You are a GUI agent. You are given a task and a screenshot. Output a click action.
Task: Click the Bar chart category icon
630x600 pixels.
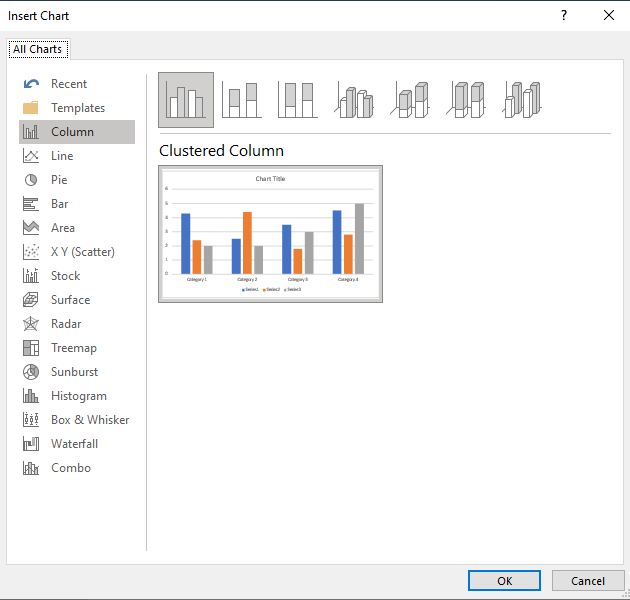(31, 204)
